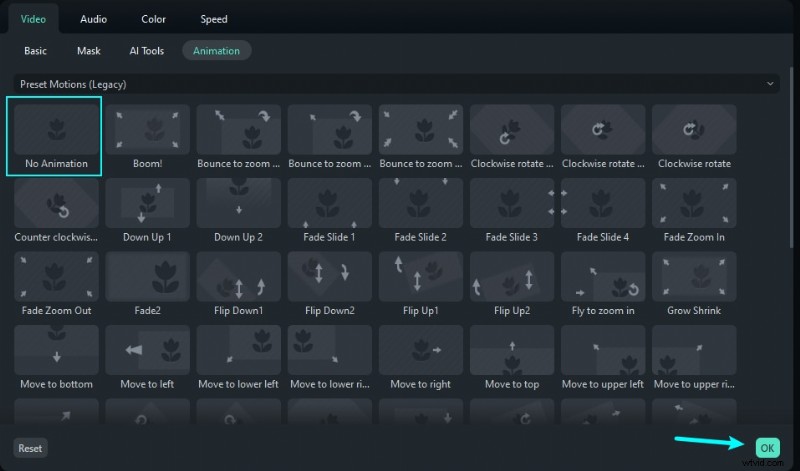Select the Move to top preset
Image resolution: width=800 pixels, height=471 pixels.
512,357
